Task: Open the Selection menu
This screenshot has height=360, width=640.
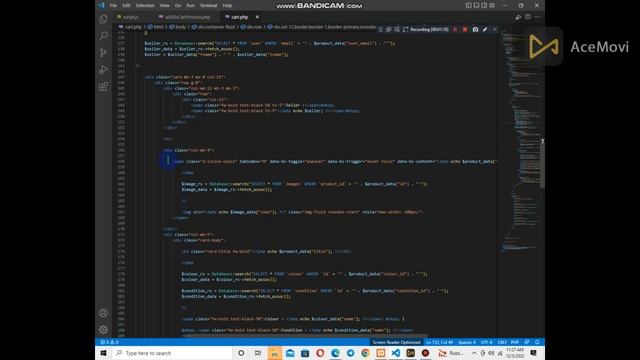Action: pyautogui.click(x=145, y=5)
